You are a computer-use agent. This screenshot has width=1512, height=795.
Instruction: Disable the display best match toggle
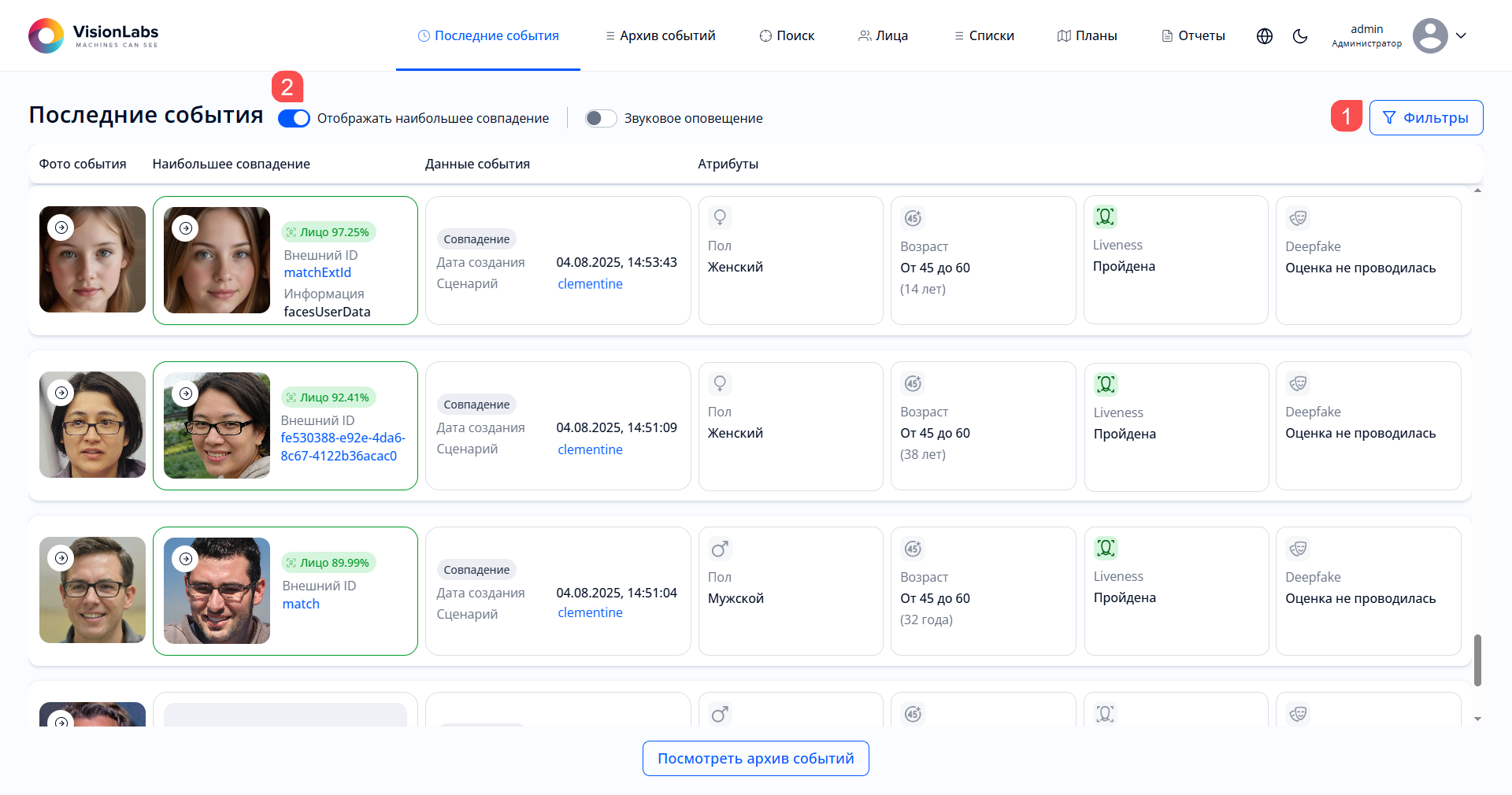point(294,118)
